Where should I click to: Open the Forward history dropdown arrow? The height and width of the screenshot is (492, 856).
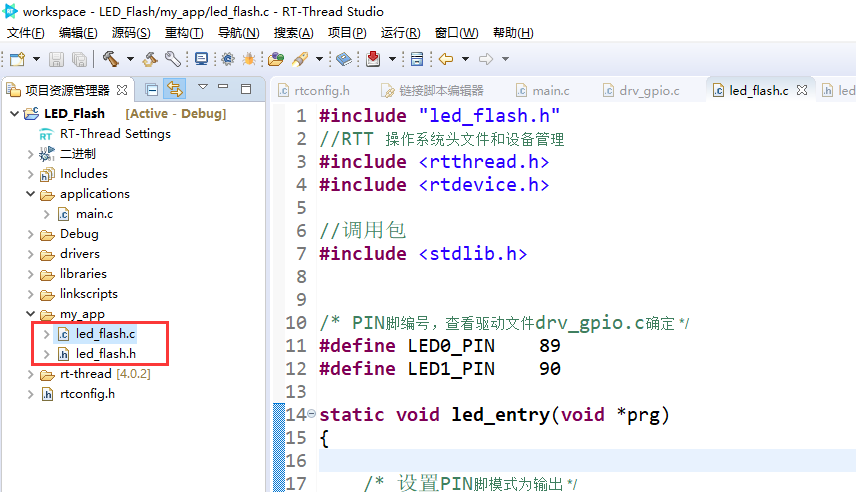click(x=506, y=59)
